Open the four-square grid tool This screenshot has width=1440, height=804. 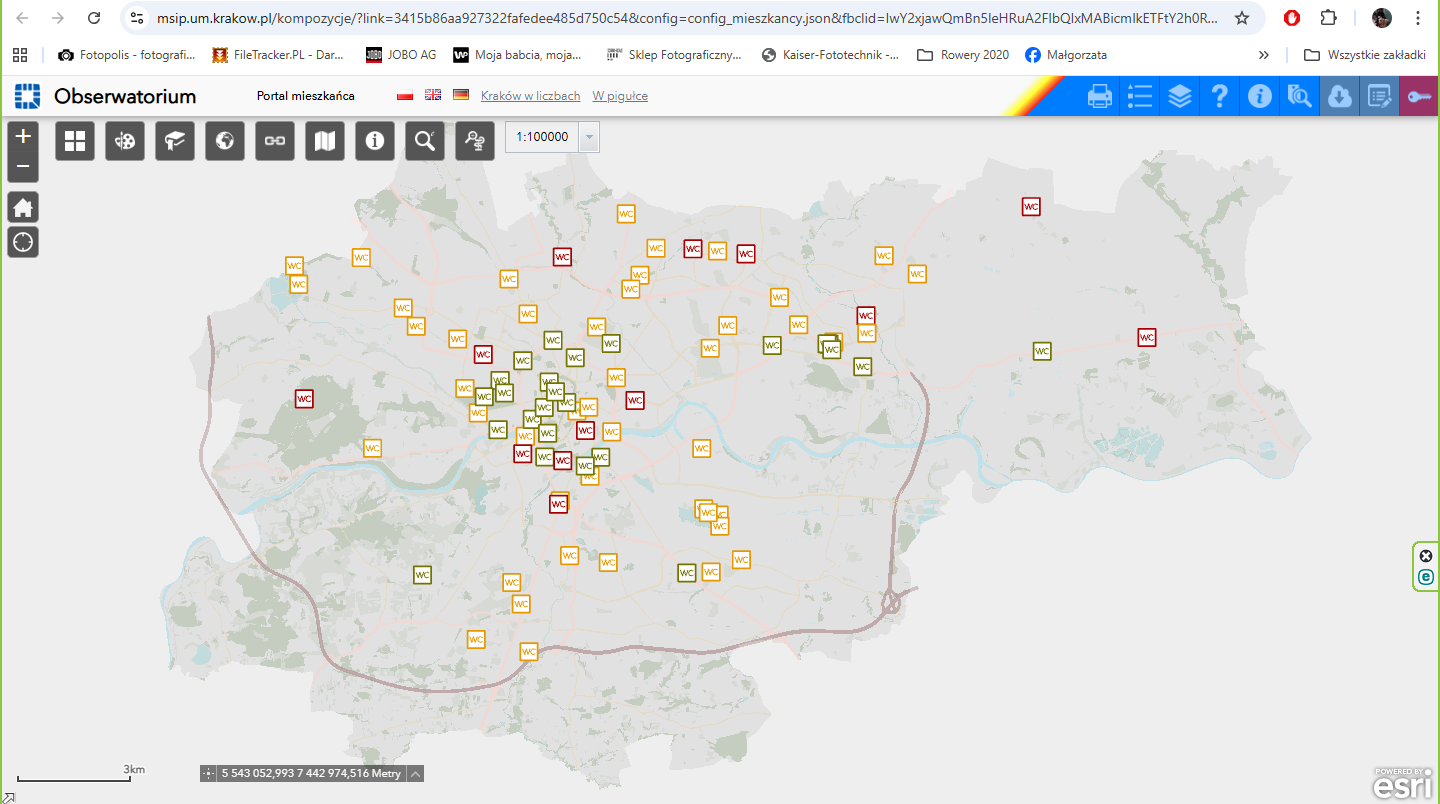pos(75,141)
